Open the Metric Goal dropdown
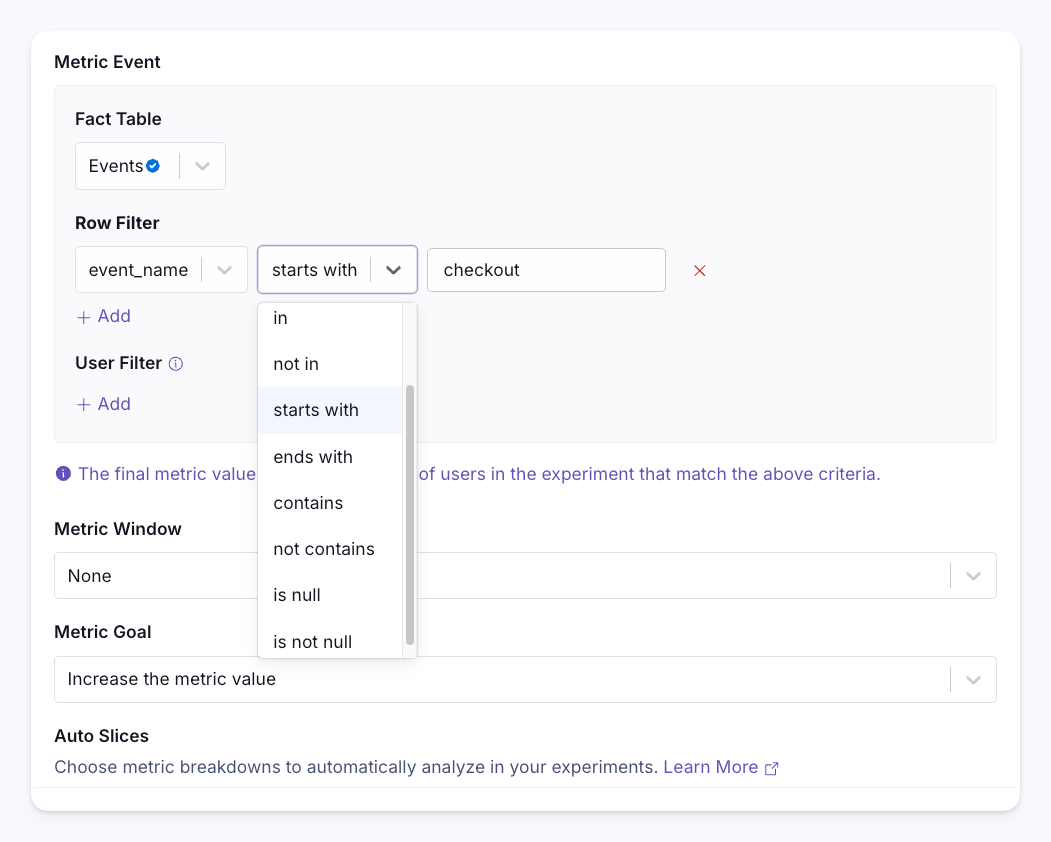 point(973,680)
